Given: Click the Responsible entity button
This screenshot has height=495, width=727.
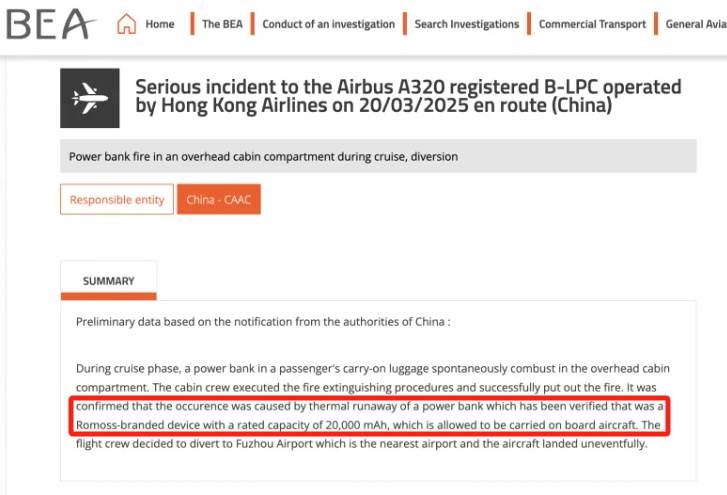Looking at the screenshot, I should click(x=117, y=199).
